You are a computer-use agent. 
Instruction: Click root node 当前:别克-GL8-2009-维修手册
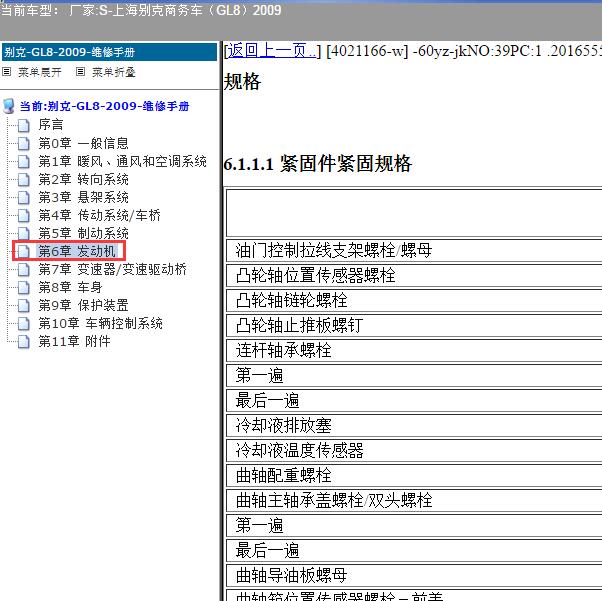click(x=104, y=106)
